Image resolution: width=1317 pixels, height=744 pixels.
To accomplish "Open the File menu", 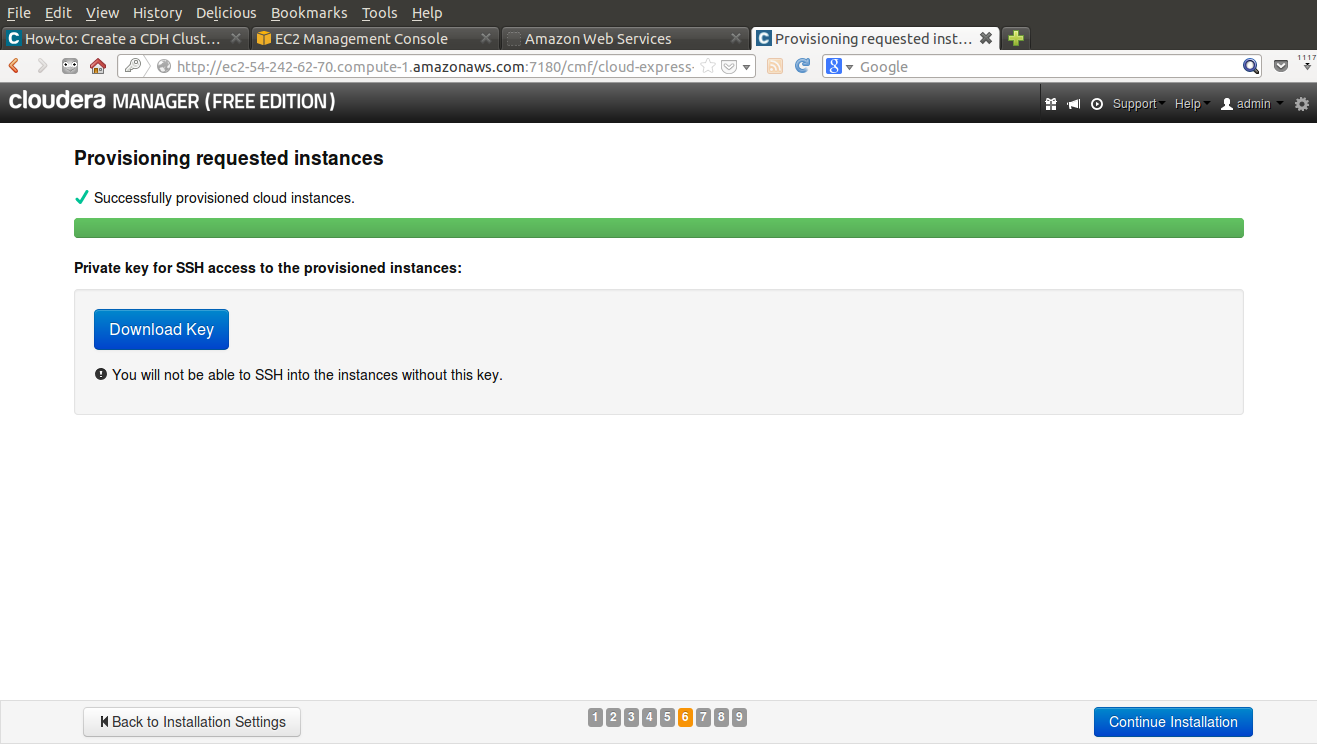I will point(19,13).
